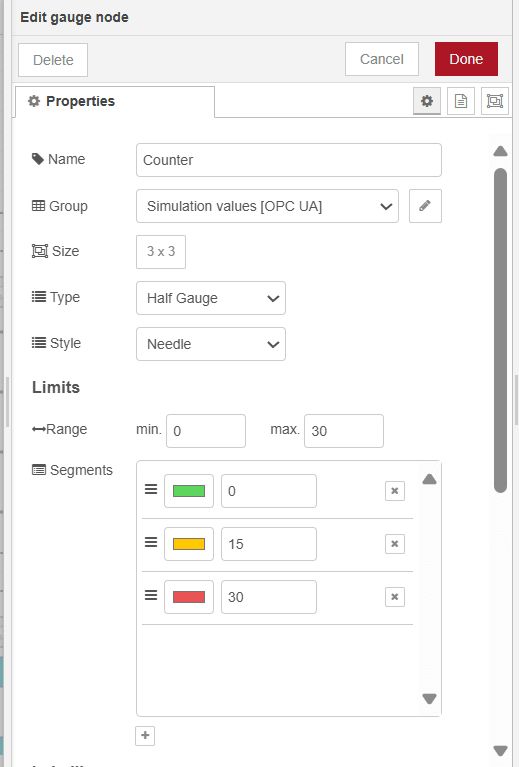Remove the green segment at 0

[395, 491]
